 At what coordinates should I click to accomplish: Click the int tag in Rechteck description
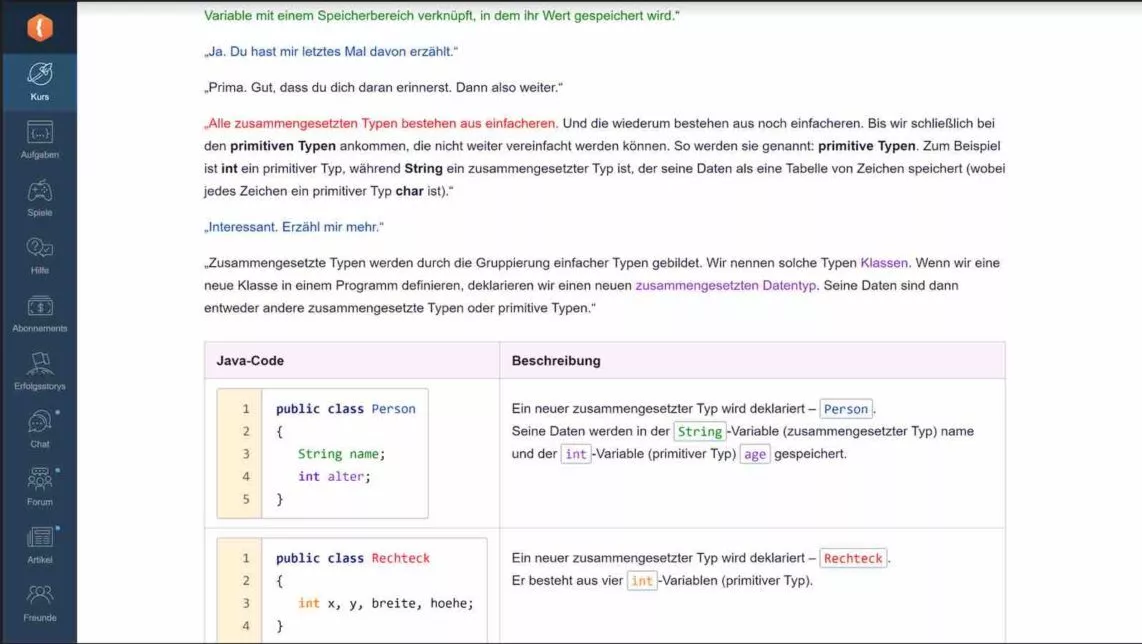642,581
